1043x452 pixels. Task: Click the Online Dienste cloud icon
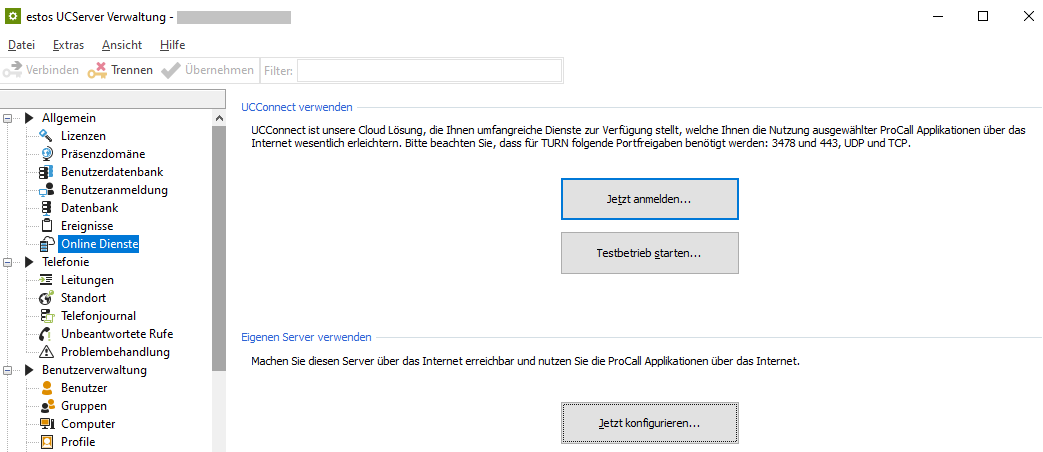tap(47, 244)
